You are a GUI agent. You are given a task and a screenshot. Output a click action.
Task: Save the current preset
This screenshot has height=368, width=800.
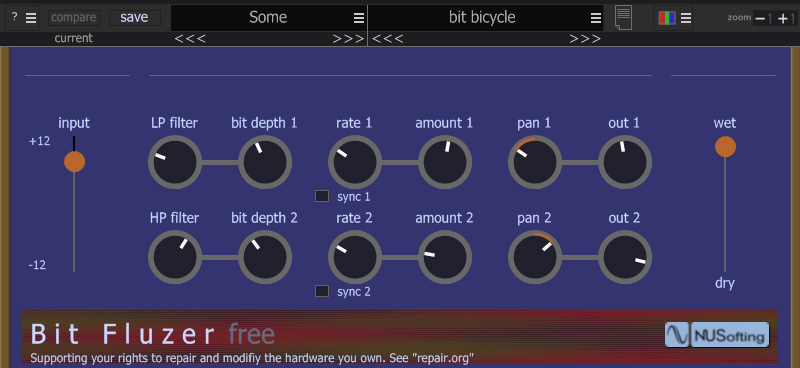[135, 17]
